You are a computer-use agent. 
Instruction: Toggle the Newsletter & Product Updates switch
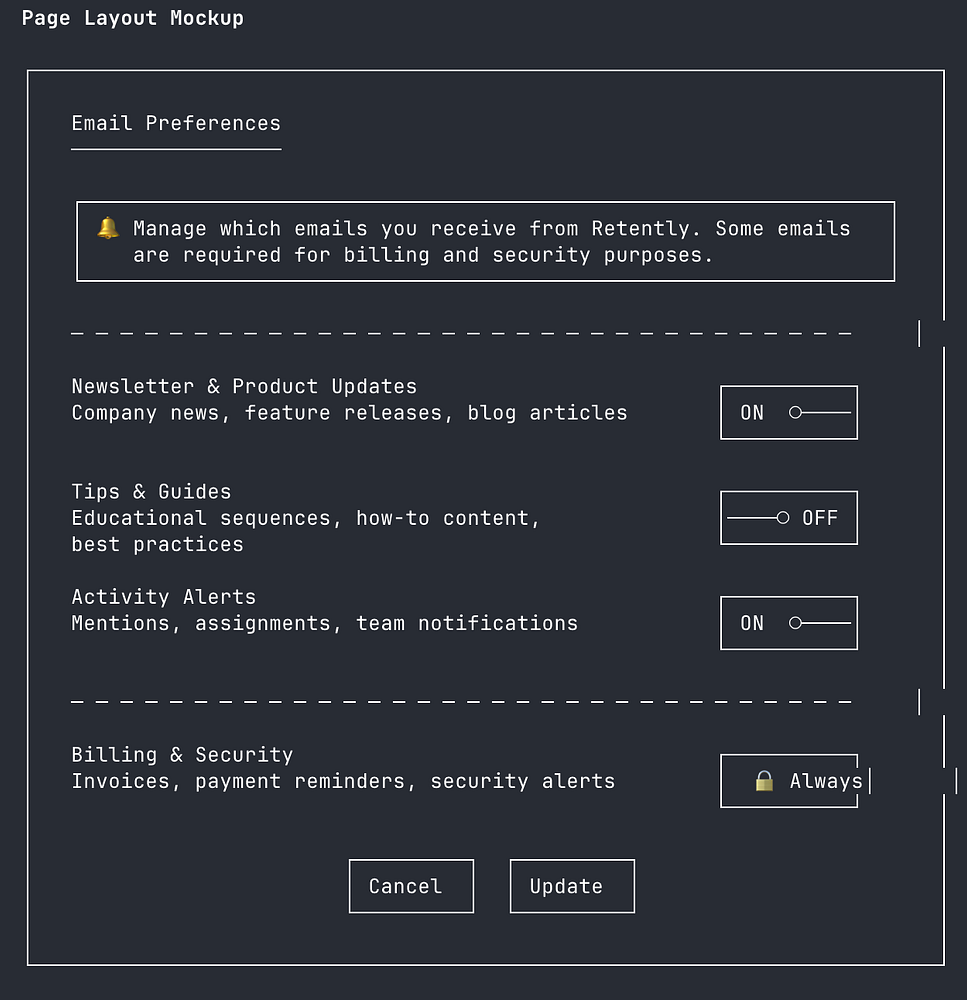point(789,413)
